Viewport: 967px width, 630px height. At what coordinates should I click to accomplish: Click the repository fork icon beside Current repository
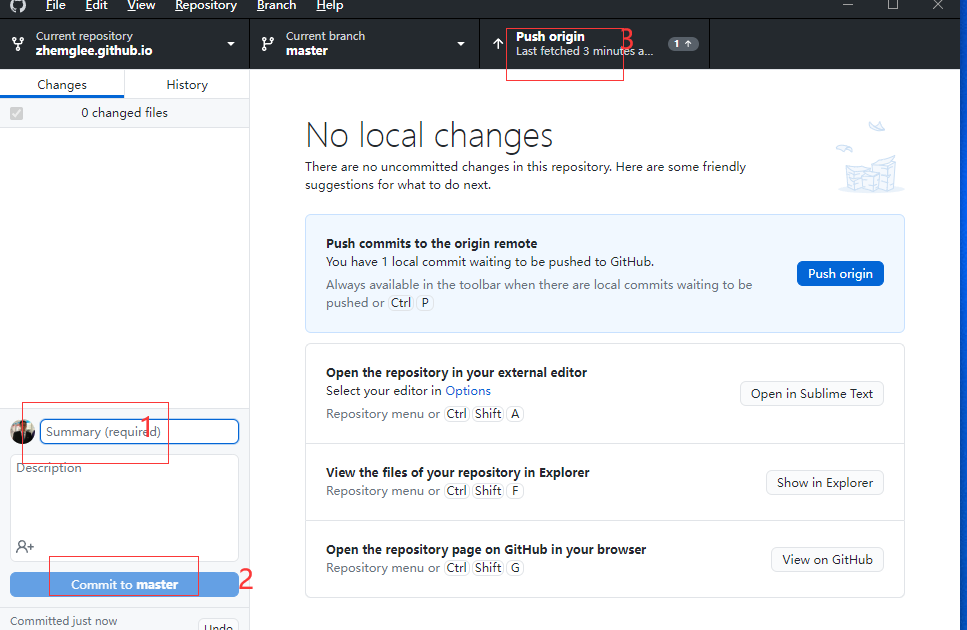[x=18, y=44]
